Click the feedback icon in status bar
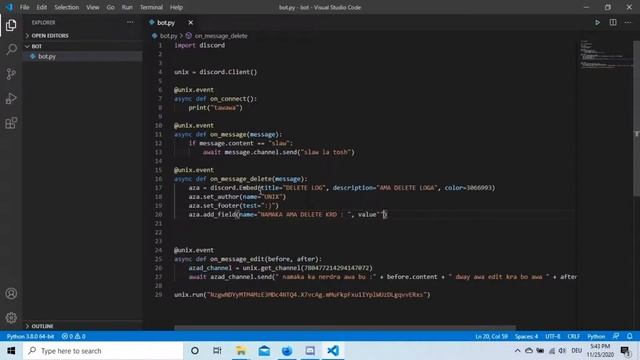The image size is (640, 360). (x=616, y=336)
